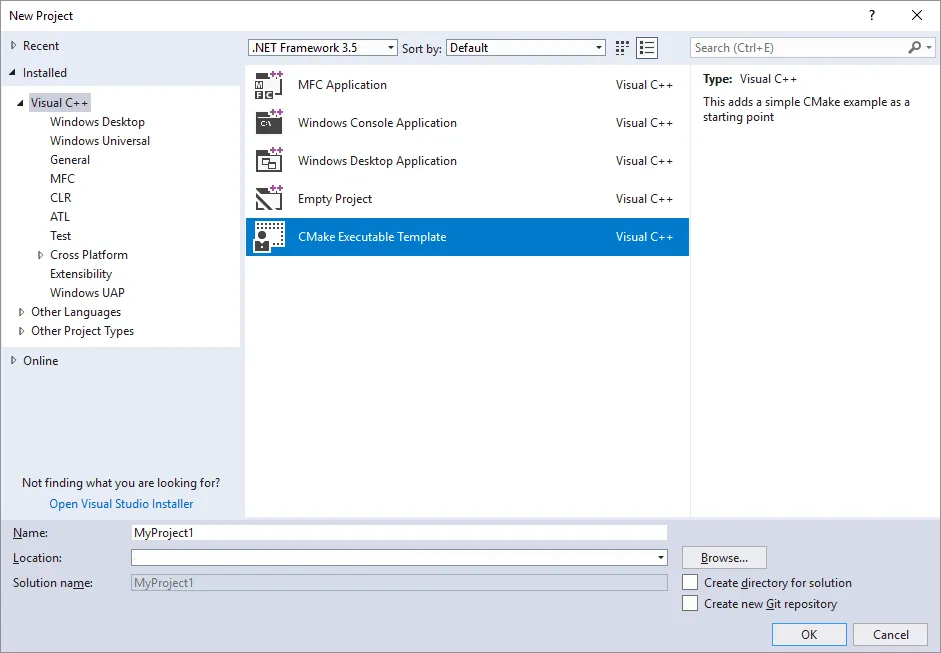Select the Test category

tap(60, 236)
